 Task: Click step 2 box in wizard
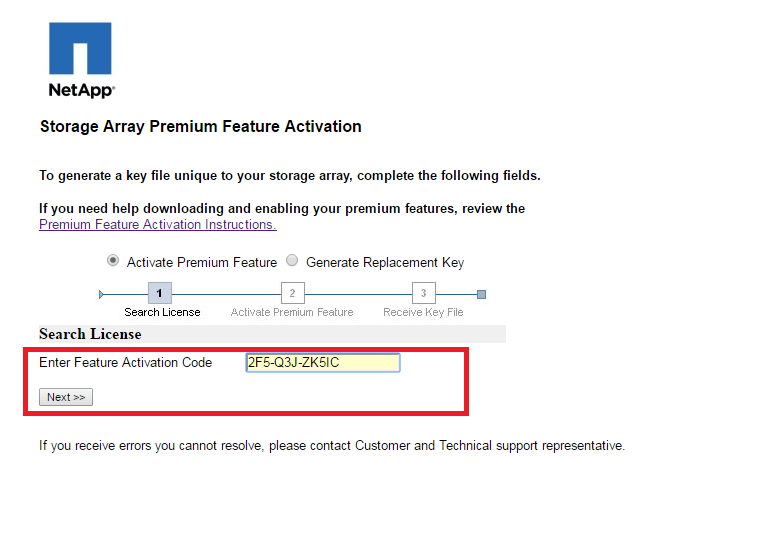(x=292, y=293)
